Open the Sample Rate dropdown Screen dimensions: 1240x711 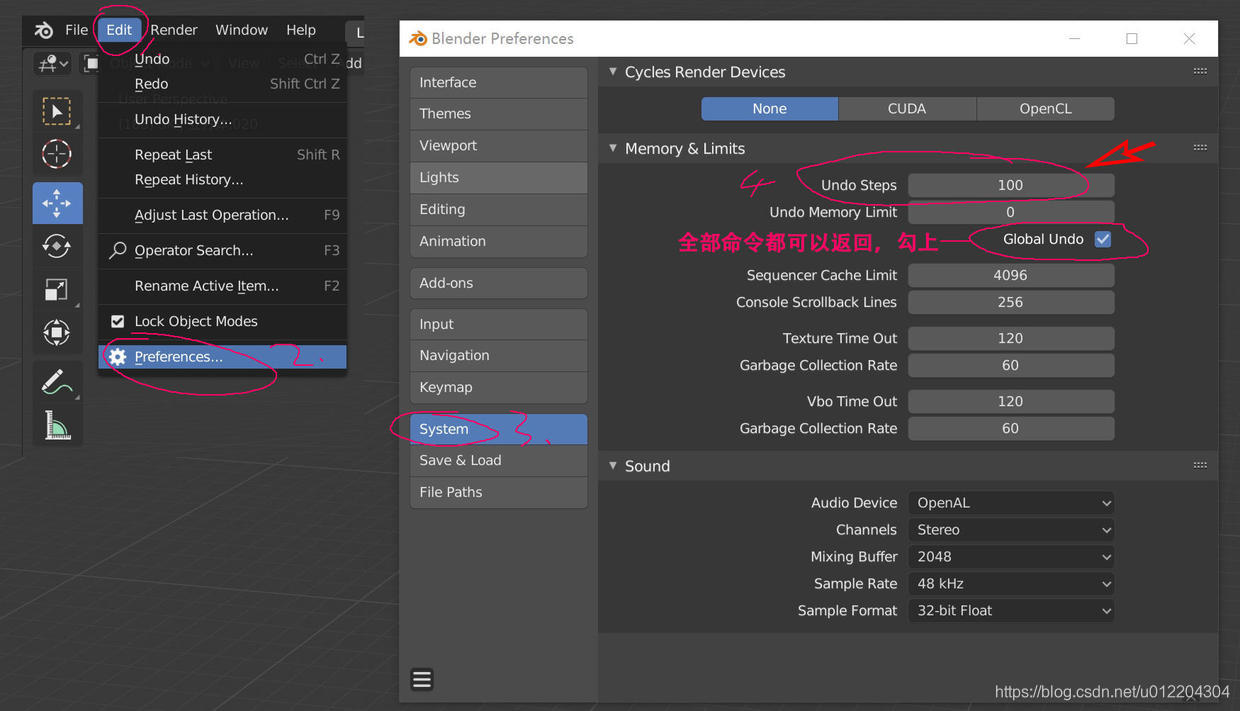(1011, 584)
